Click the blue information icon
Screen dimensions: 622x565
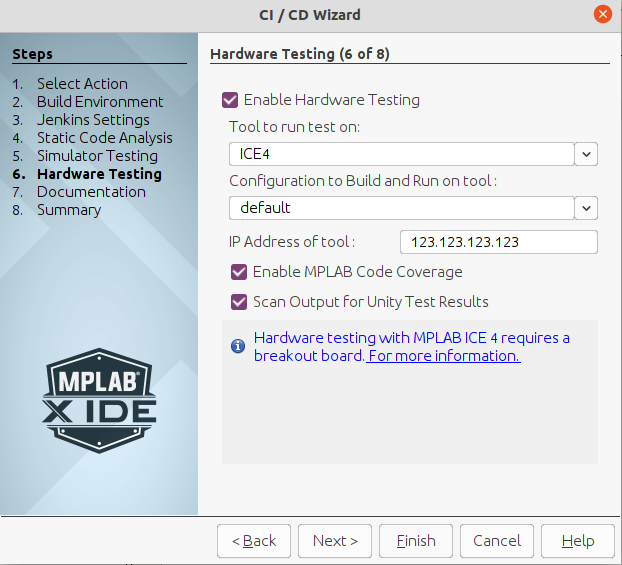point(238,346)
